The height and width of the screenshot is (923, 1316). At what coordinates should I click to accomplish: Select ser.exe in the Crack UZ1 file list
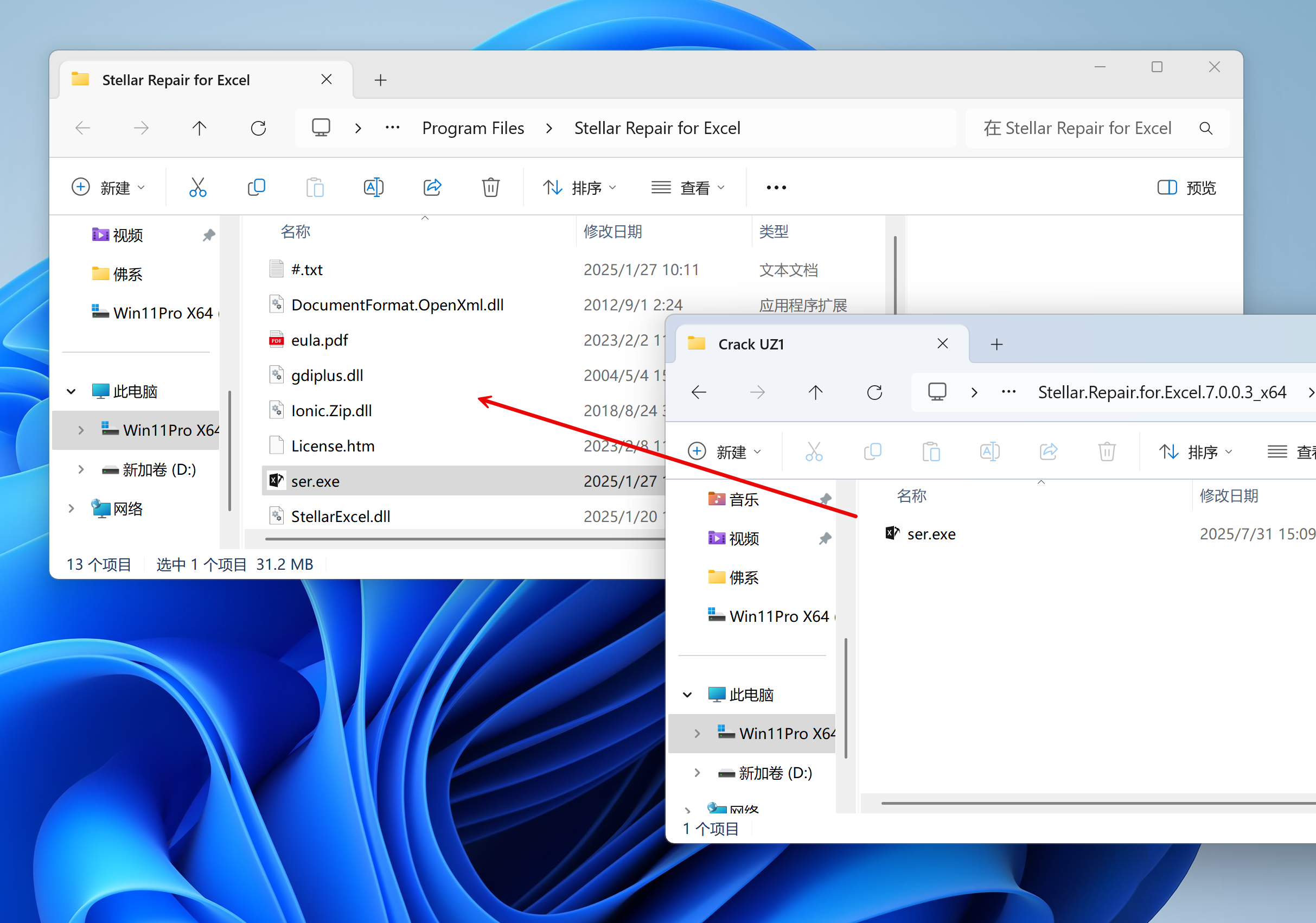click(x=931, y=534)
